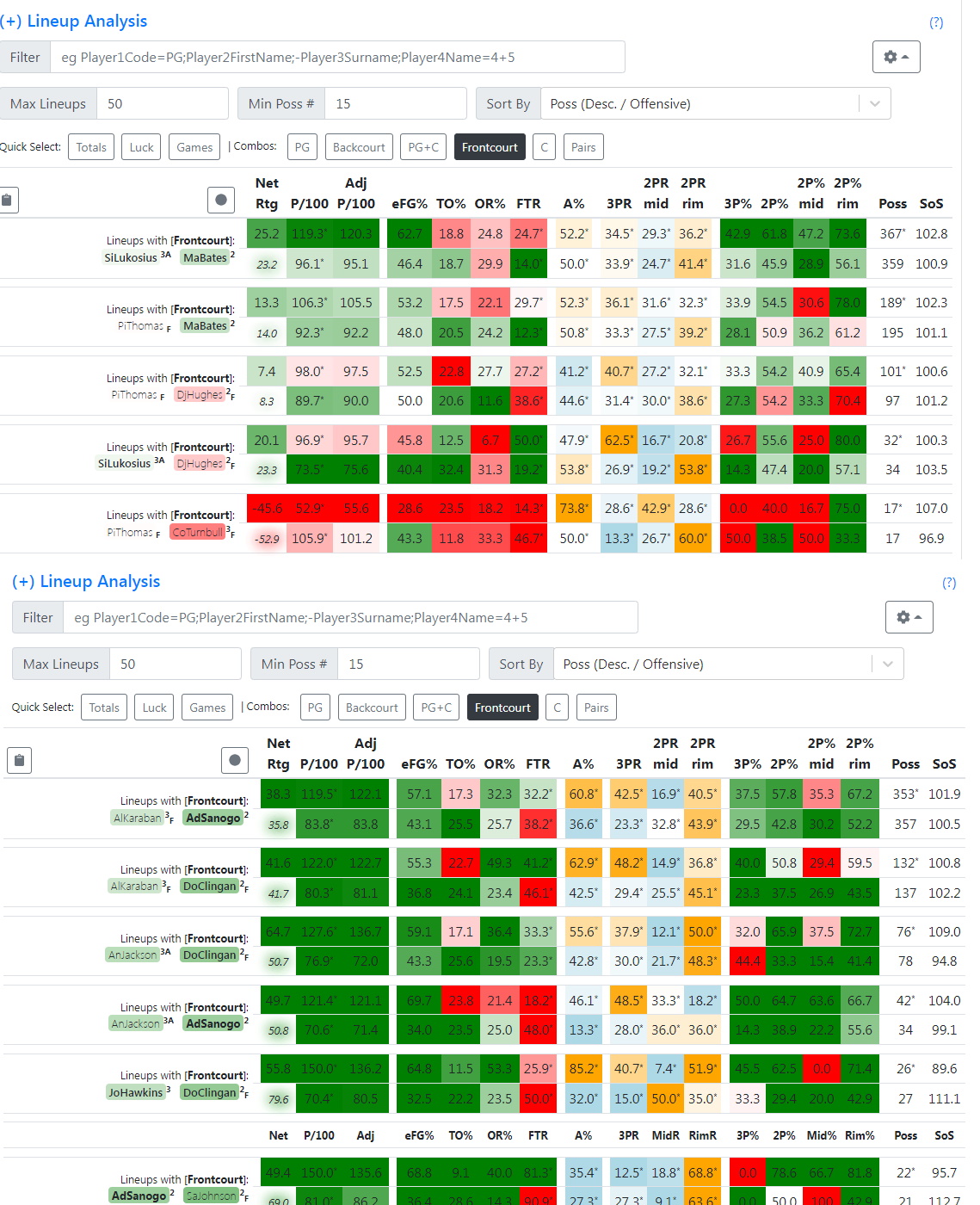Select the C combo in the first panel
The image size is (980, 1205).
pos(544,147)
